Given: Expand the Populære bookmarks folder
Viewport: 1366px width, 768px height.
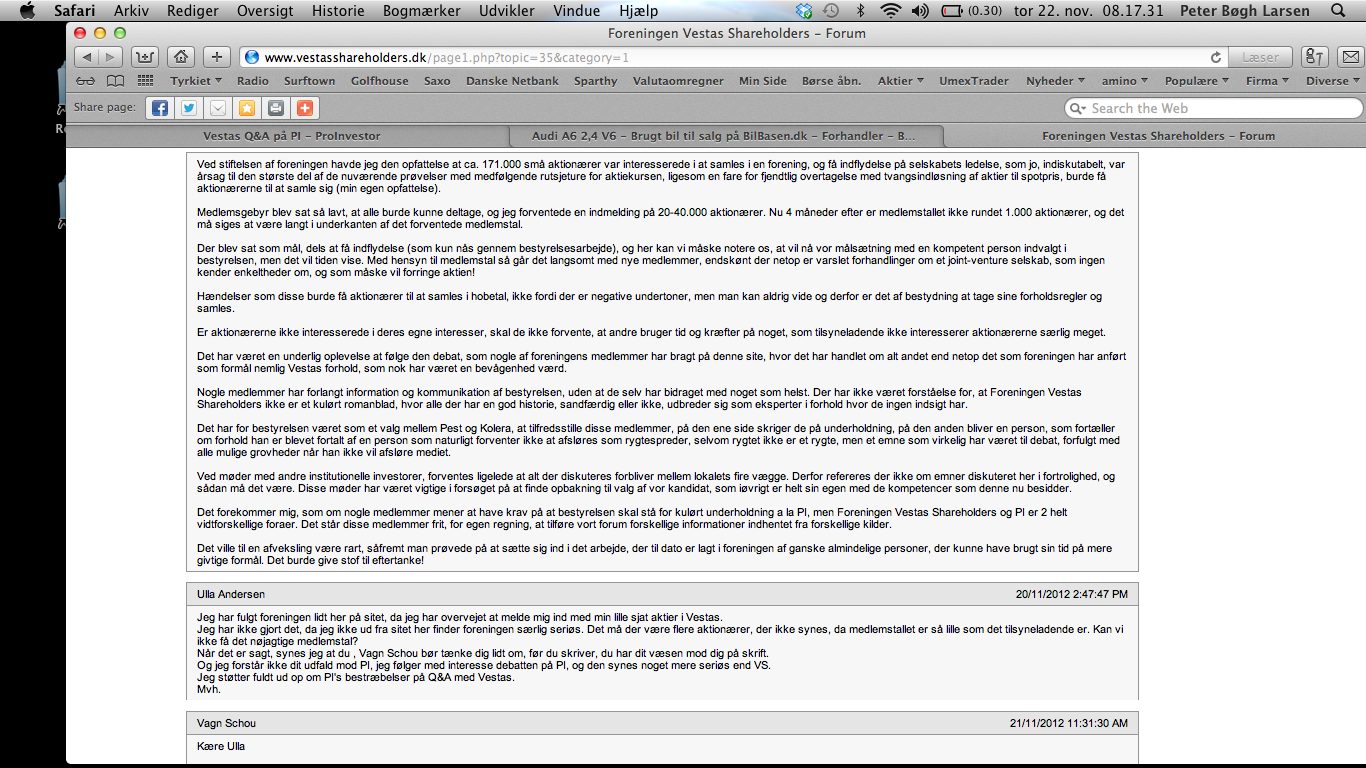Looking at the screenshot, I should coord(1197,81).
